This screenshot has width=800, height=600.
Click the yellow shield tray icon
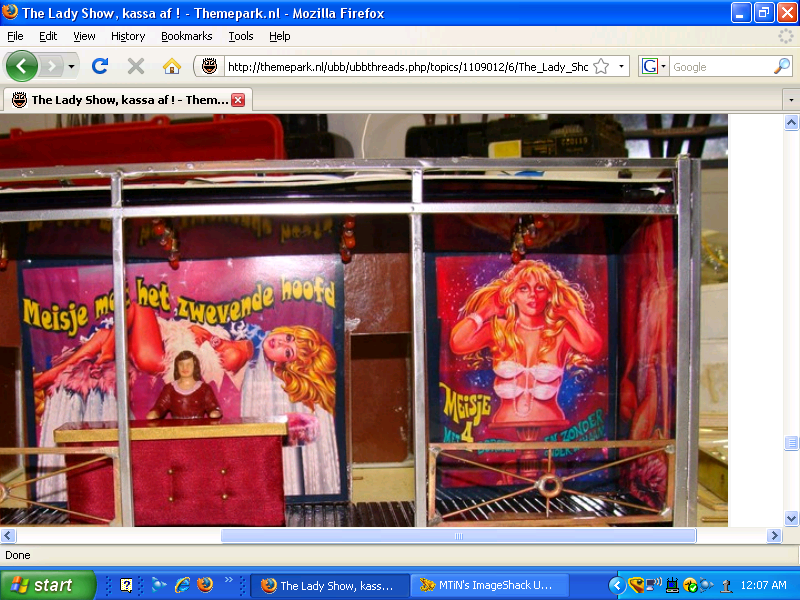click(x=636, y=585)
